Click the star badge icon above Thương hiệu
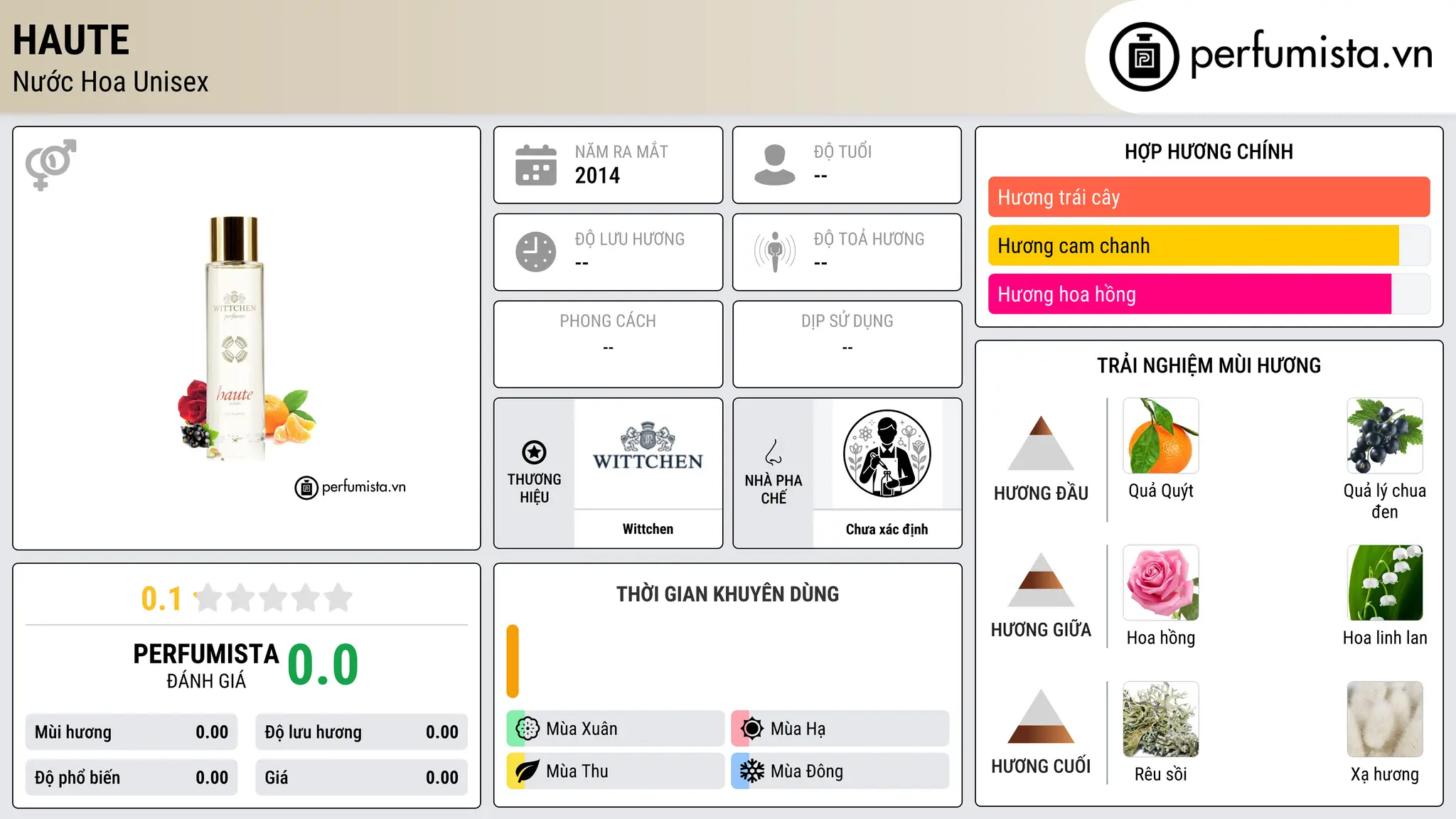 pos(534,452)
